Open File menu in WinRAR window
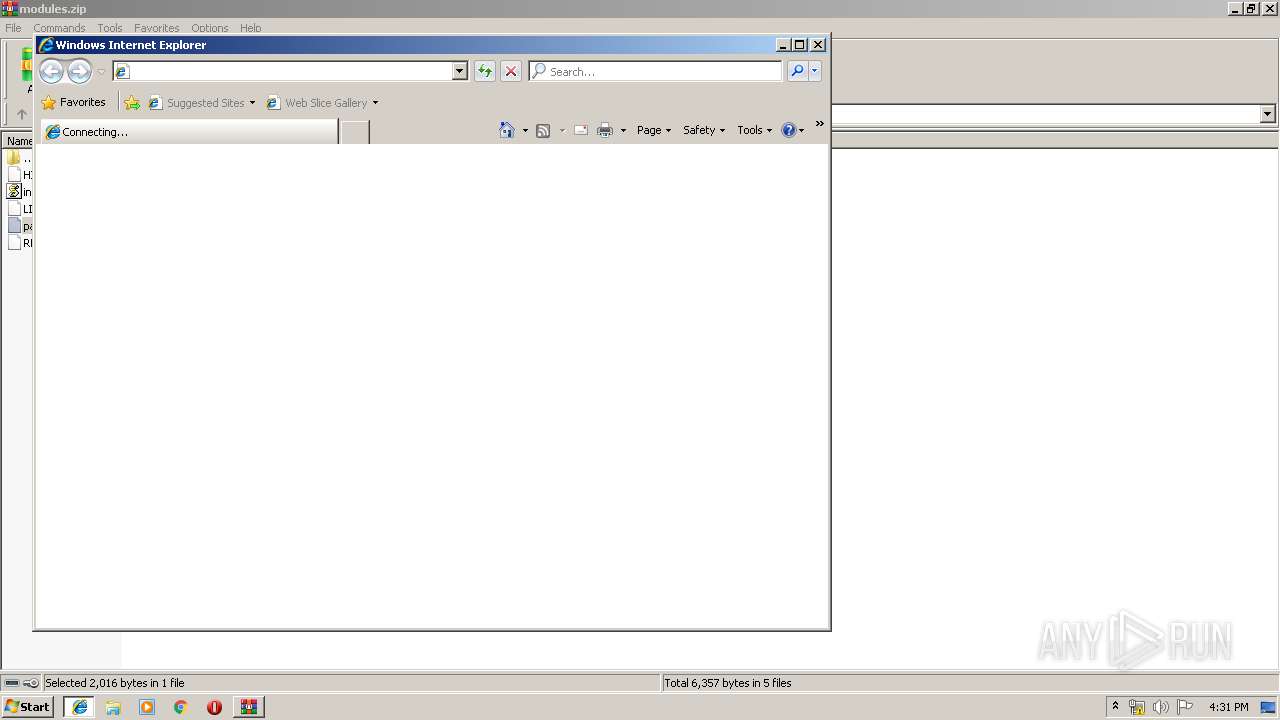The image size is (1280, 720). pos(13,28)
